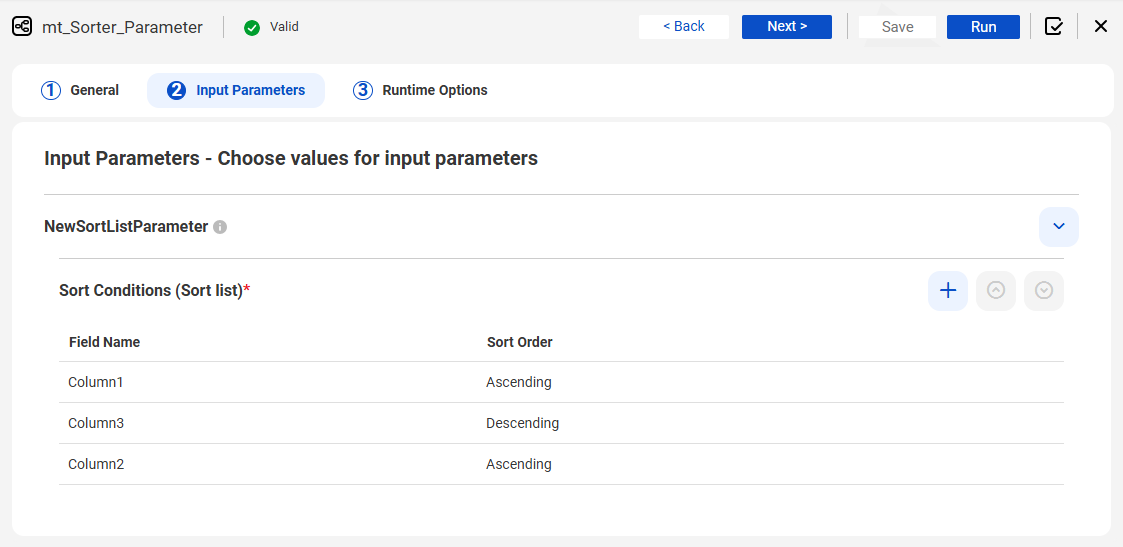1123x547 pixels.
Task: Click the info icon next to NewSortListParameter
Action: [220, 227]
